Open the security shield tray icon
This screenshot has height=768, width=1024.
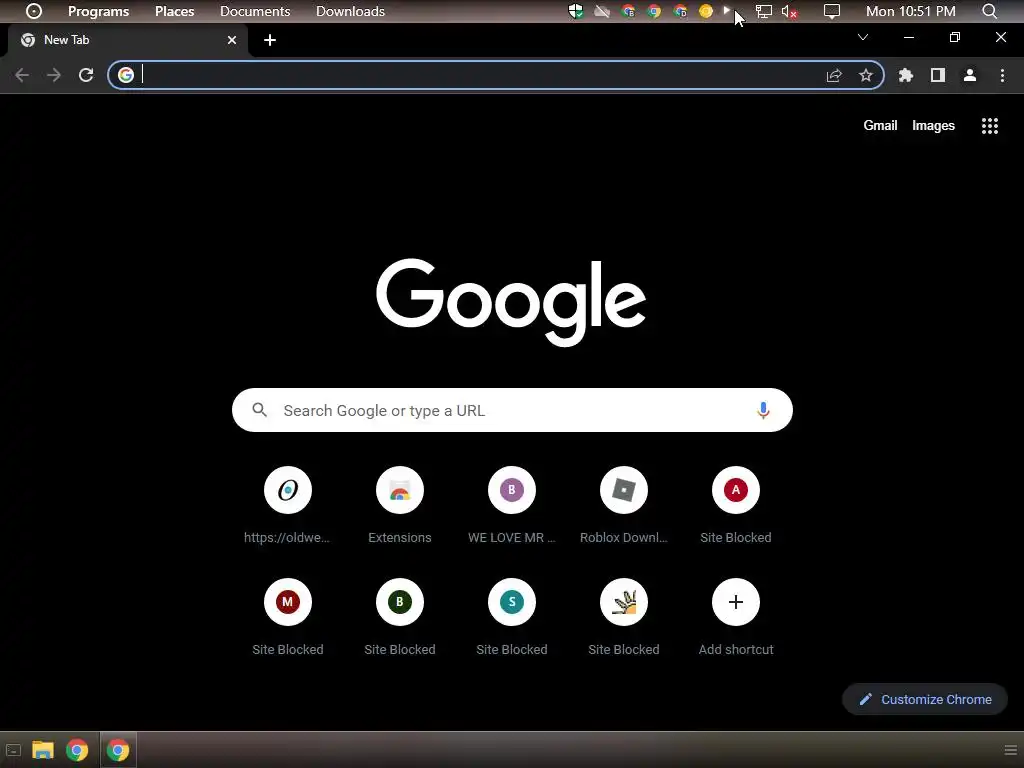[x=575, y=11]
